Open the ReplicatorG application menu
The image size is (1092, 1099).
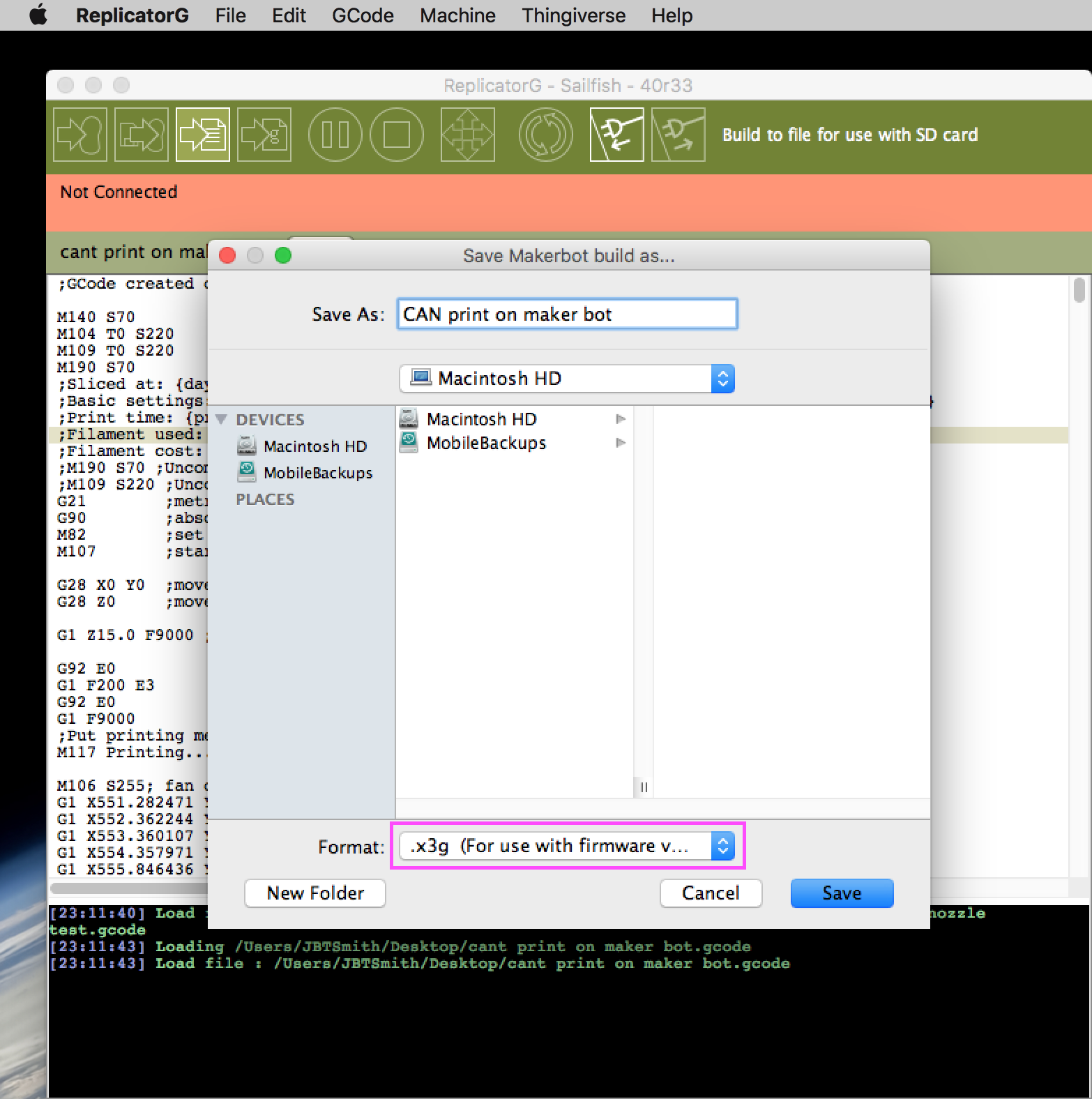click(132, 15)
